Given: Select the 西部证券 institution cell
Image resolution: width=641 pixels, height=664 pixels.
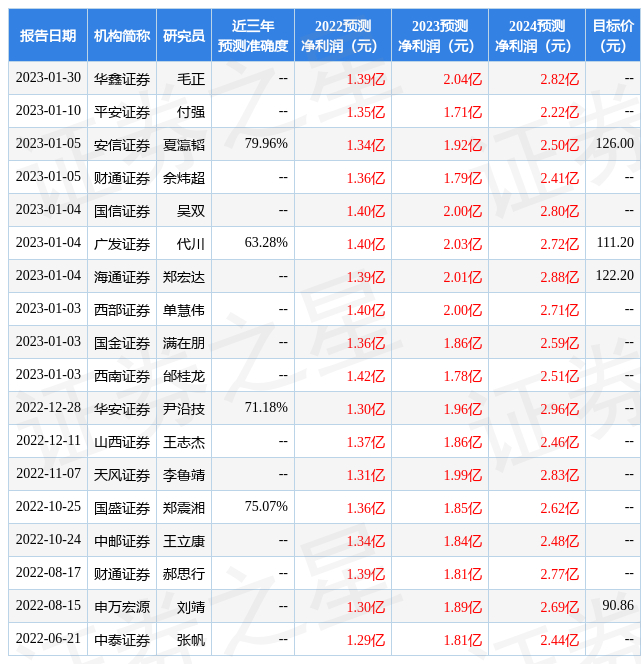Looking at the screenshot, I should [122, 310].
